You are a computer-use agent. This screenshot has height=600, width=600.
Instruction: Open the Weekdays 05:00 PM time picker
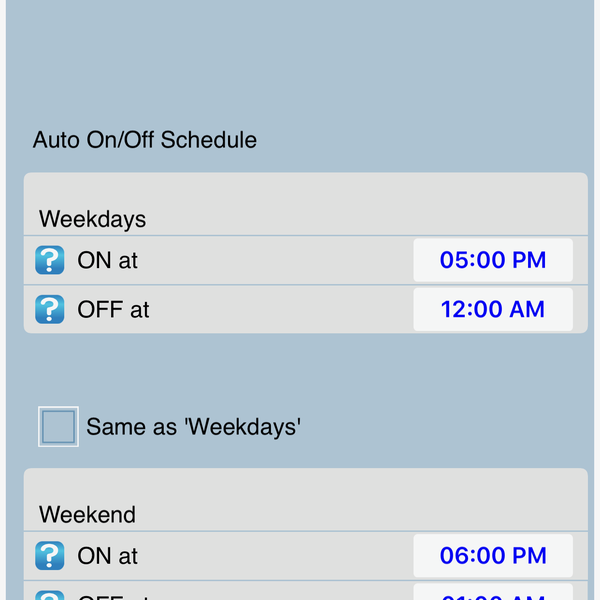pos(493,261)
